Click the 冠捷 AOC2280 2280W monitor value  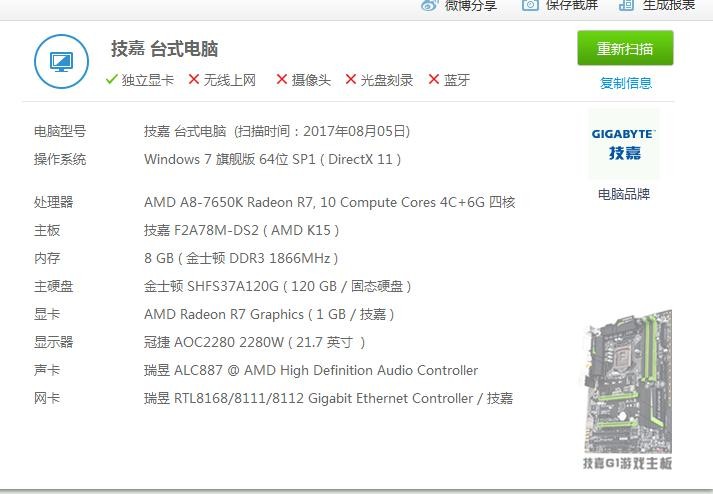click(x=255, y=342)
